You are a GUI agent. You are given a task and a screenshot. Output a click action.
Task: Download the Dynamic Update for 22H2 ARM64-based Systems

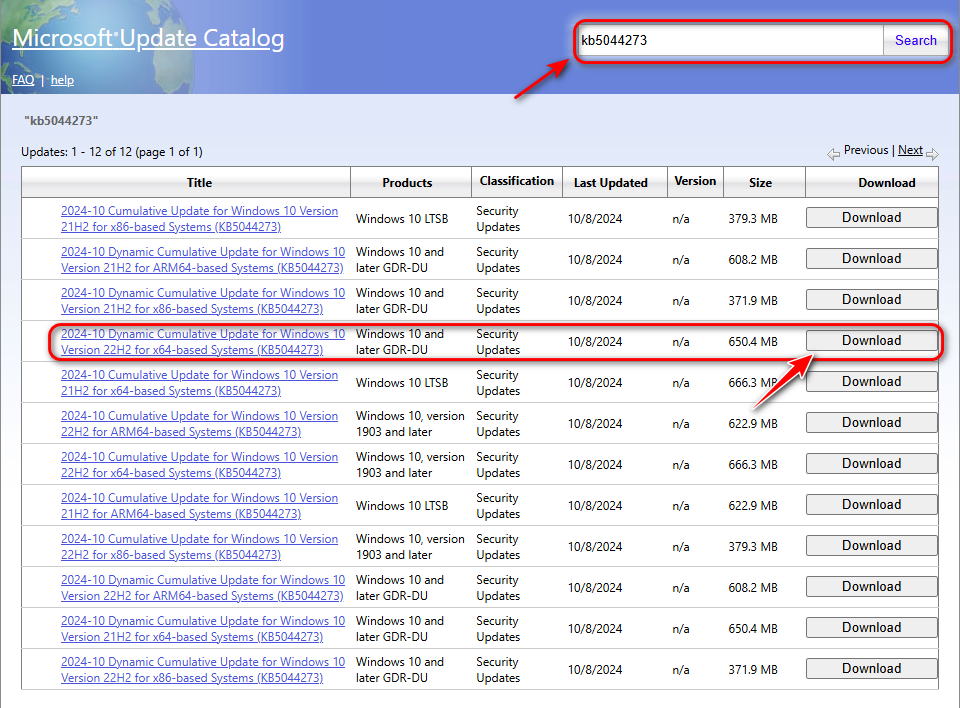871,587
